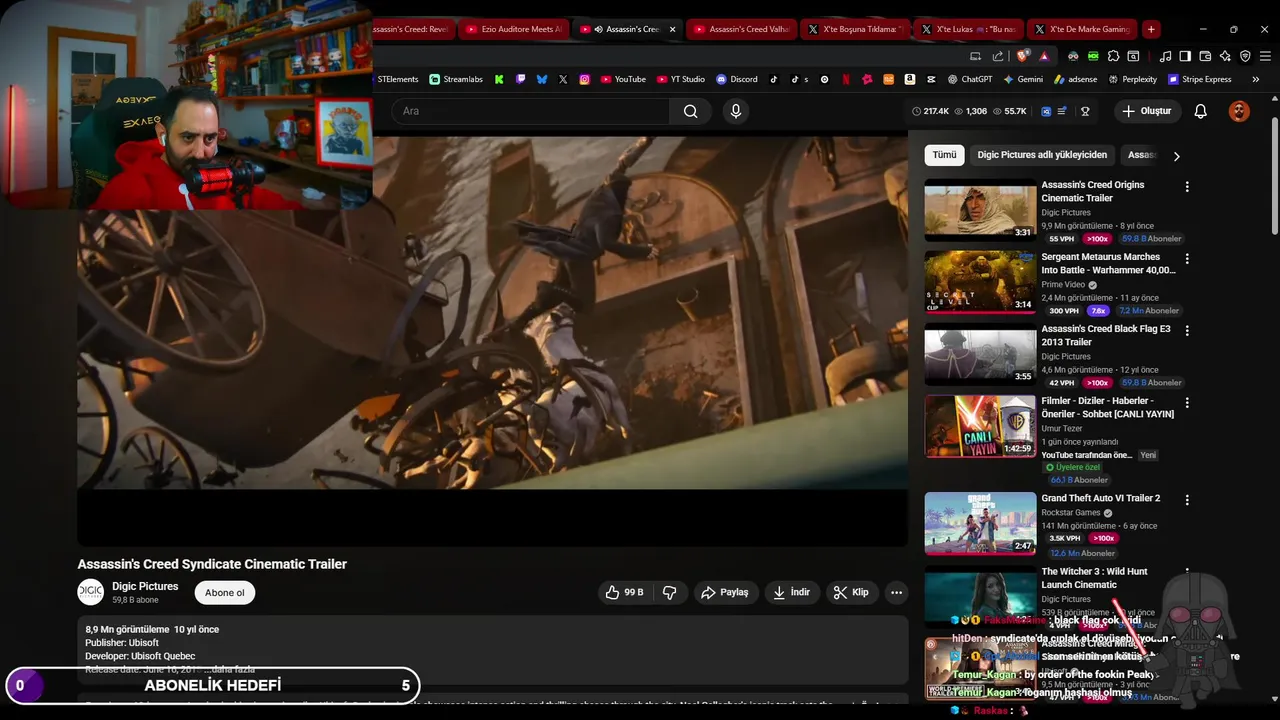
Task: Open Sergeant Metaurus Marches Into Battle thumbnail
Action: tap(980, 282)
